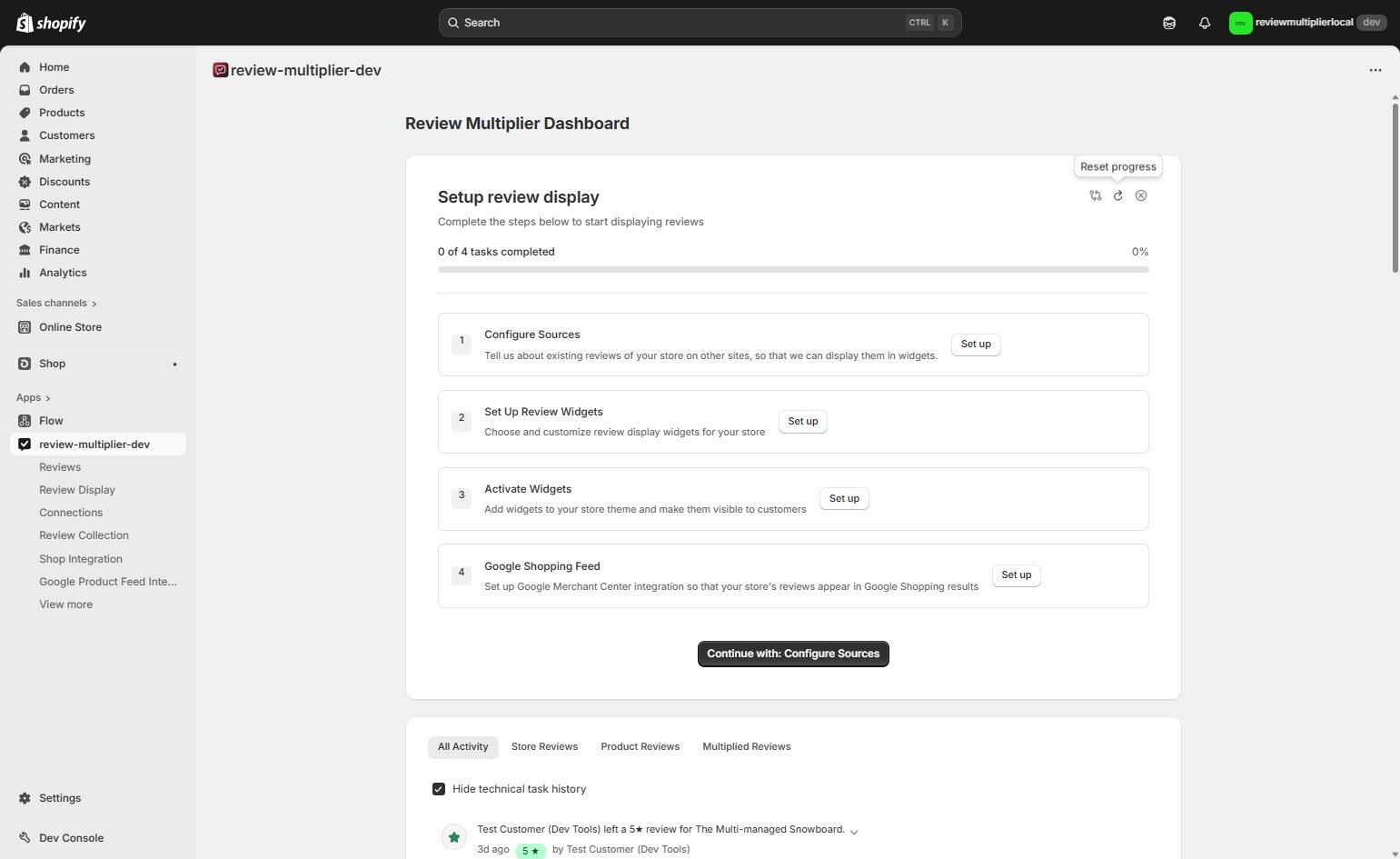Open Shopify notifications bell

pyautogui.click(x=1205, y=22)
